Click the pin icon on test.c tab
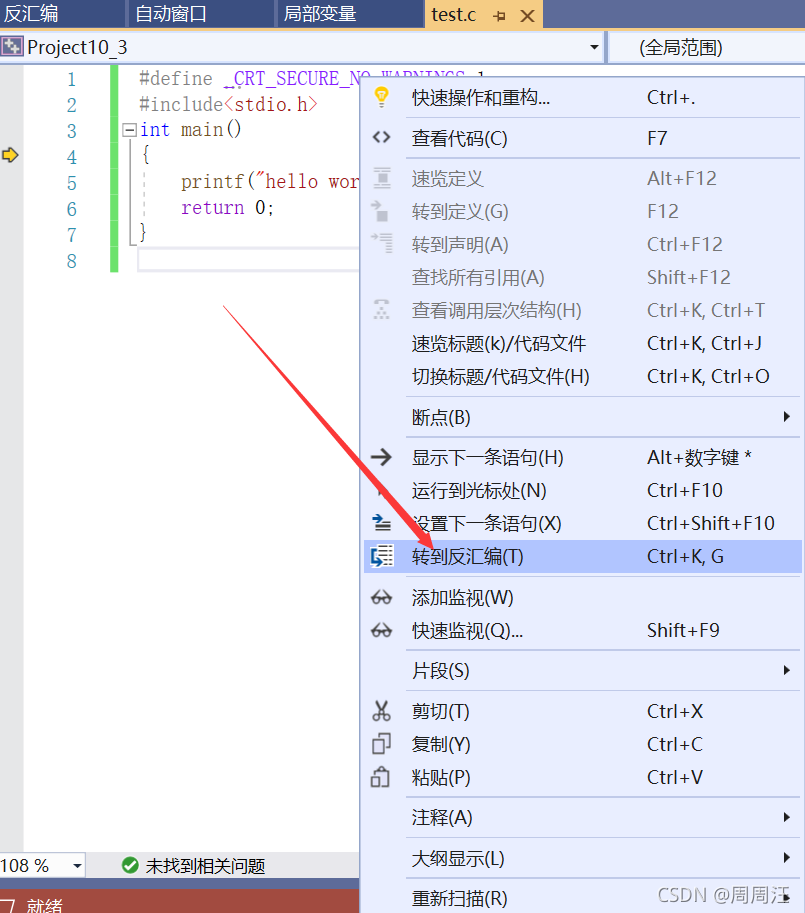This screenshot has width=805, height=913. [499, 16]
